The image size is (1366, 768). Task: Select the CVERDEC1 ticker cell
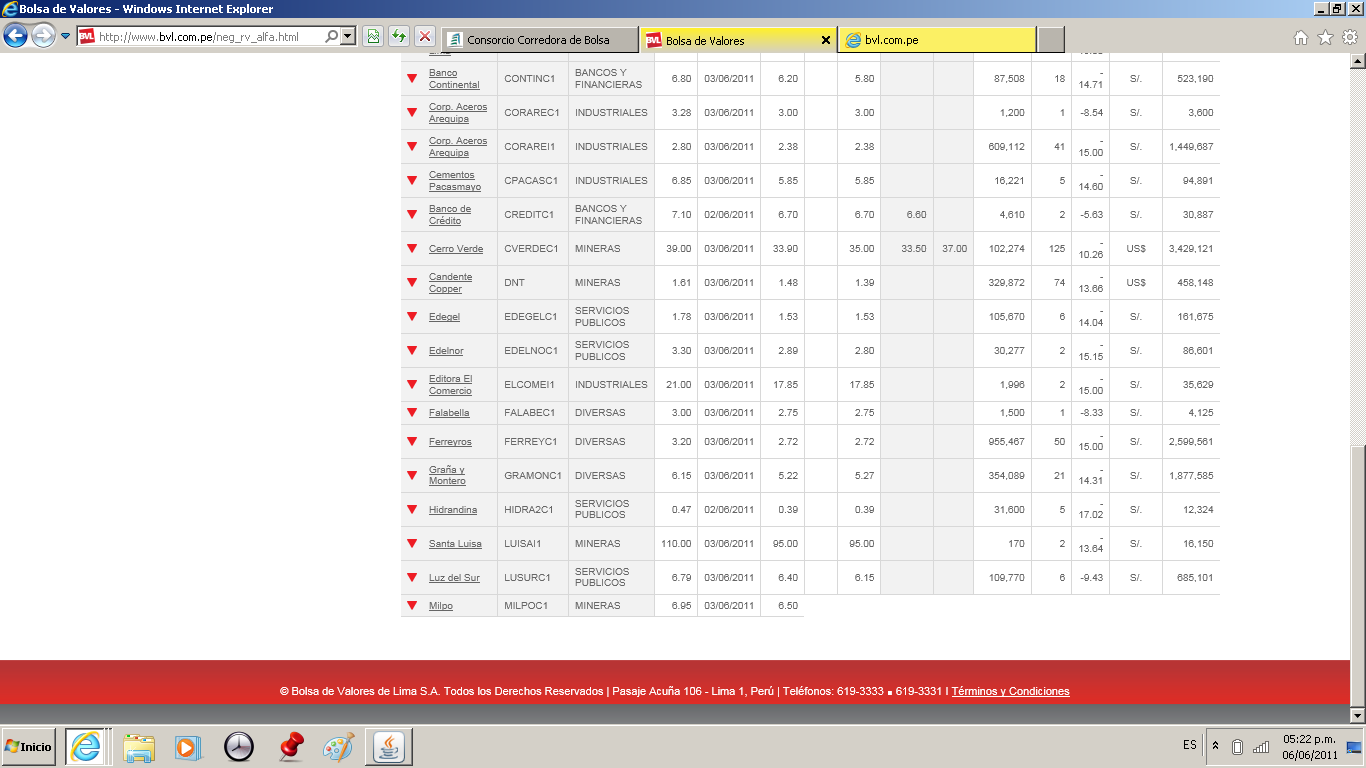[x=531, y=249]
